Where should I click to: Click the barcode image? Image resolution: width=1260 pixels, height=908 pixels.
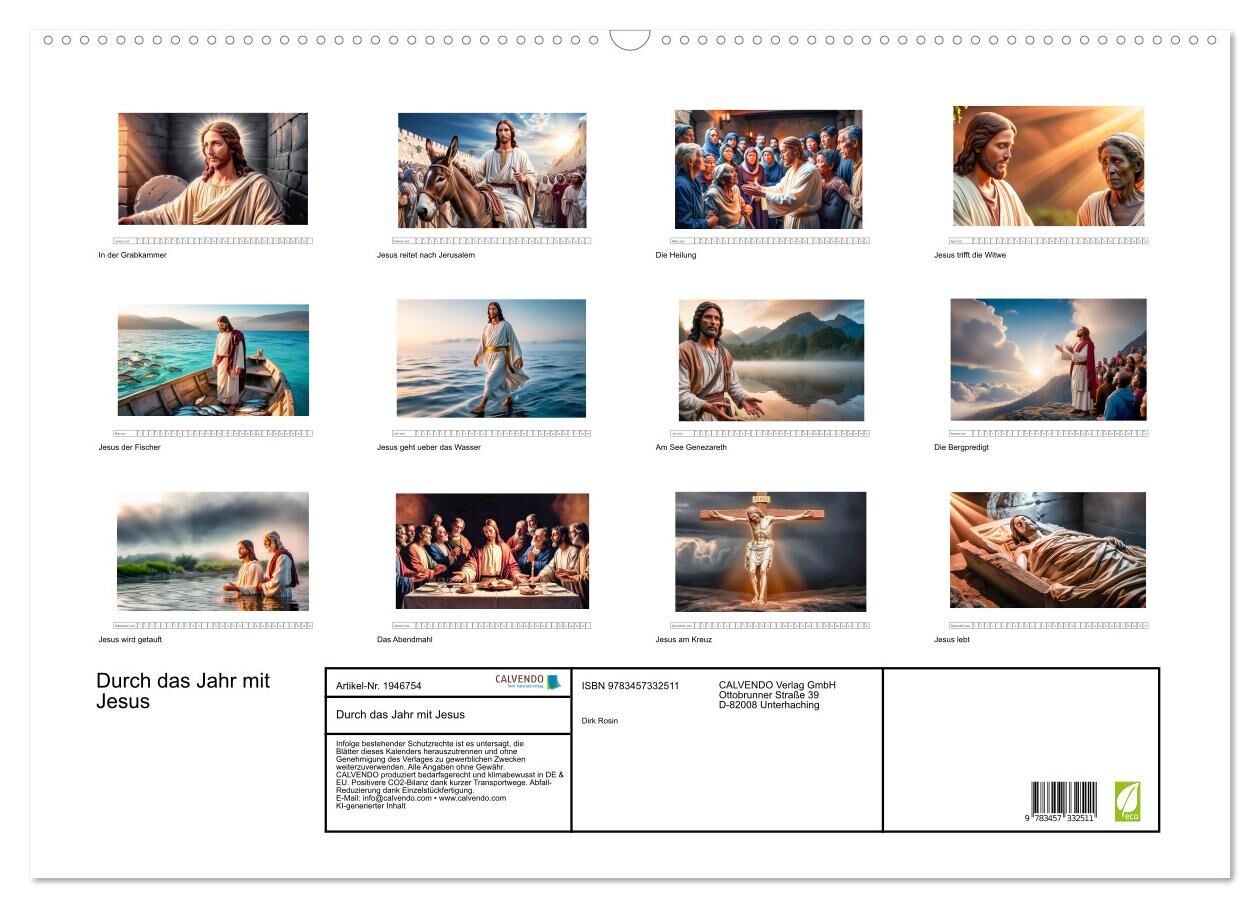1063,801
